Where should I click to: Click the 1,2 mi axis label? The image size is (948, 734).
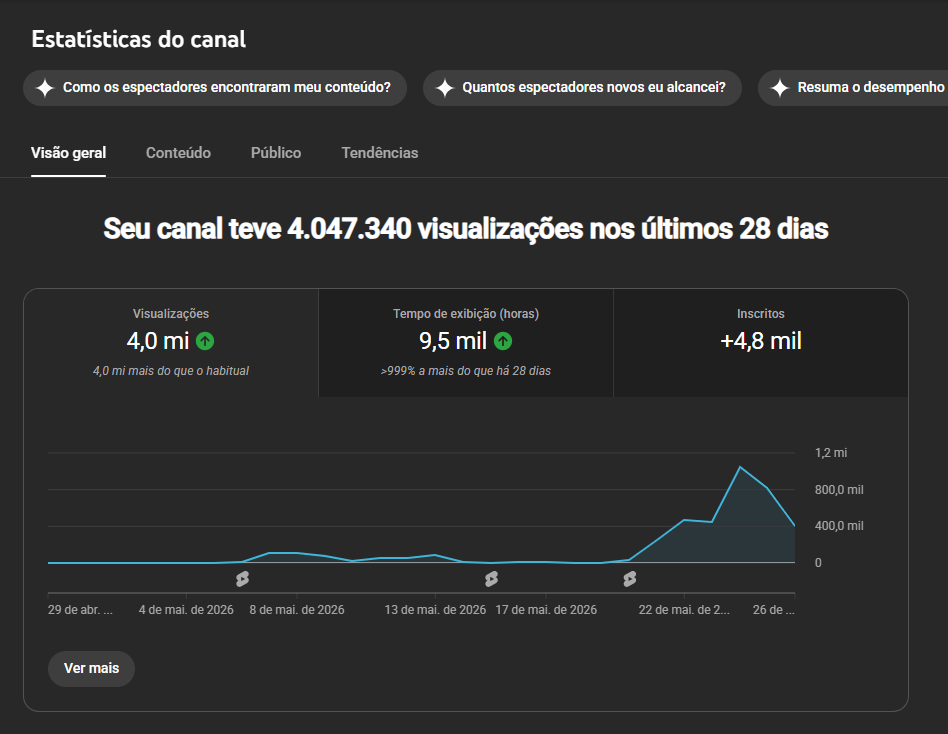(831, 453)
